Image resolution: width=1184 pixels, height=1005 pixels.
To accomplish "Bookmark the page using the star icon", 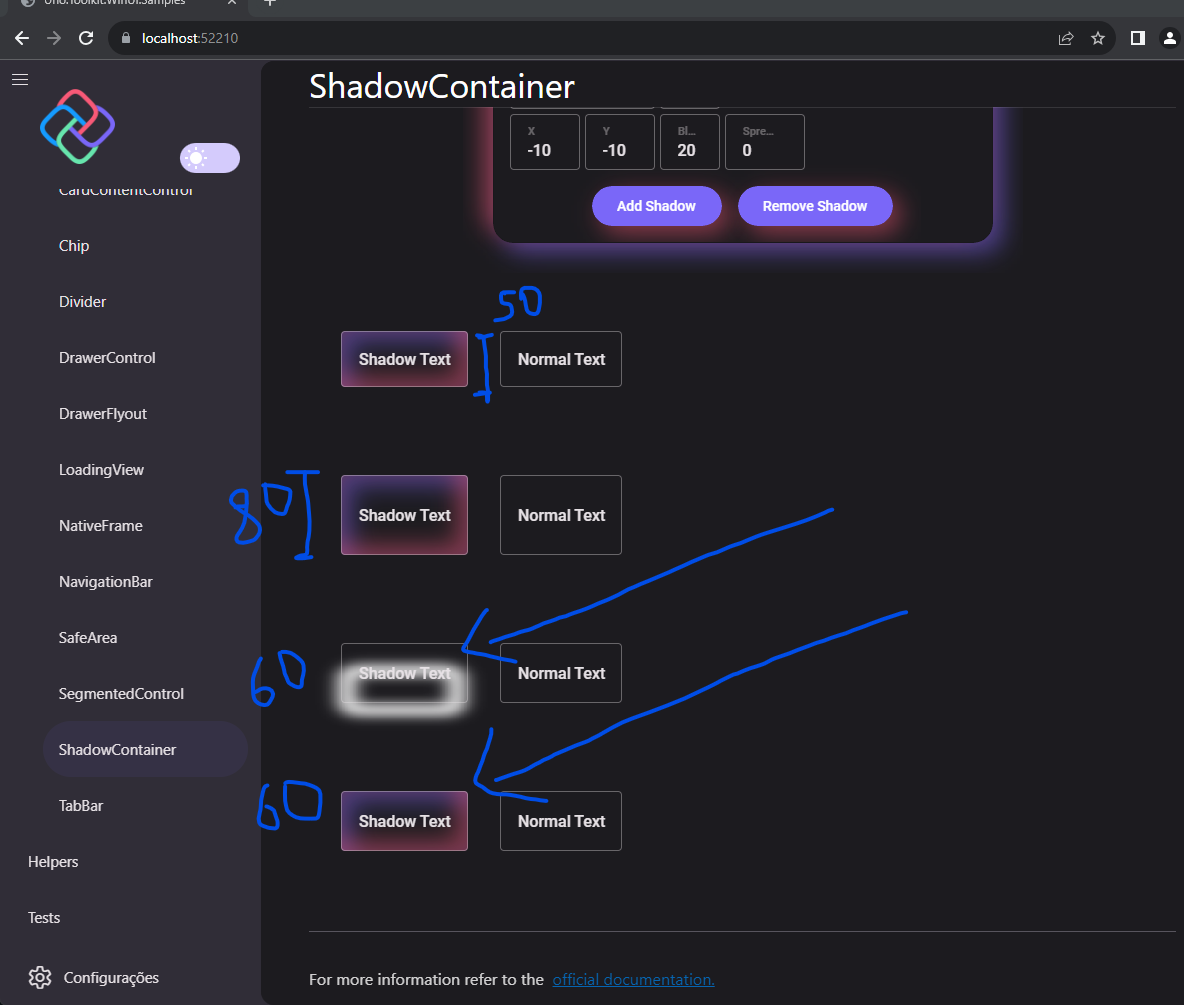I will [x=1098, y=38].
